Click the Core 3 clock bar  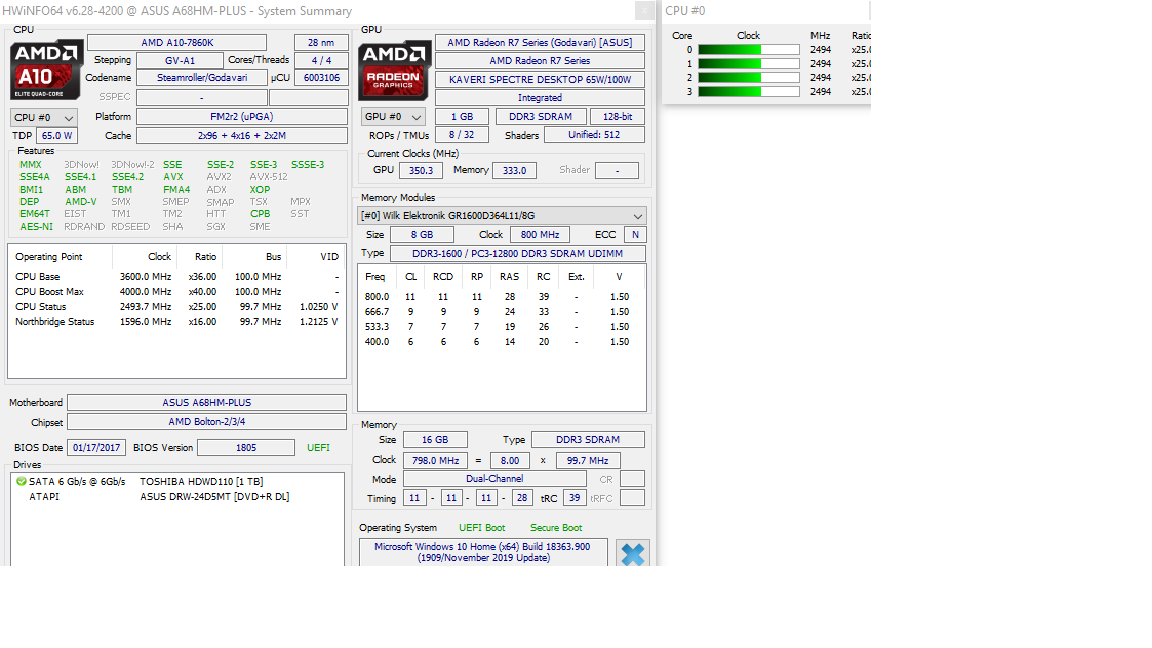749,92
